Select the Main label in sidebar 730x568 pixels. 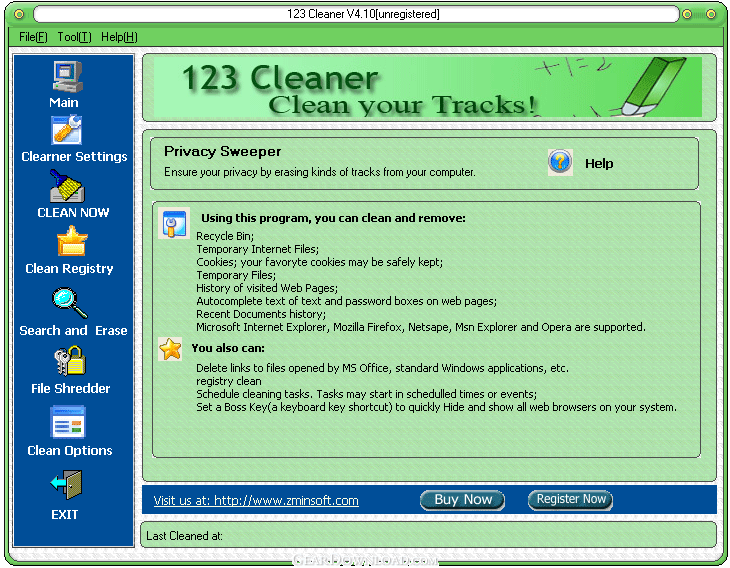pos(64,102)
